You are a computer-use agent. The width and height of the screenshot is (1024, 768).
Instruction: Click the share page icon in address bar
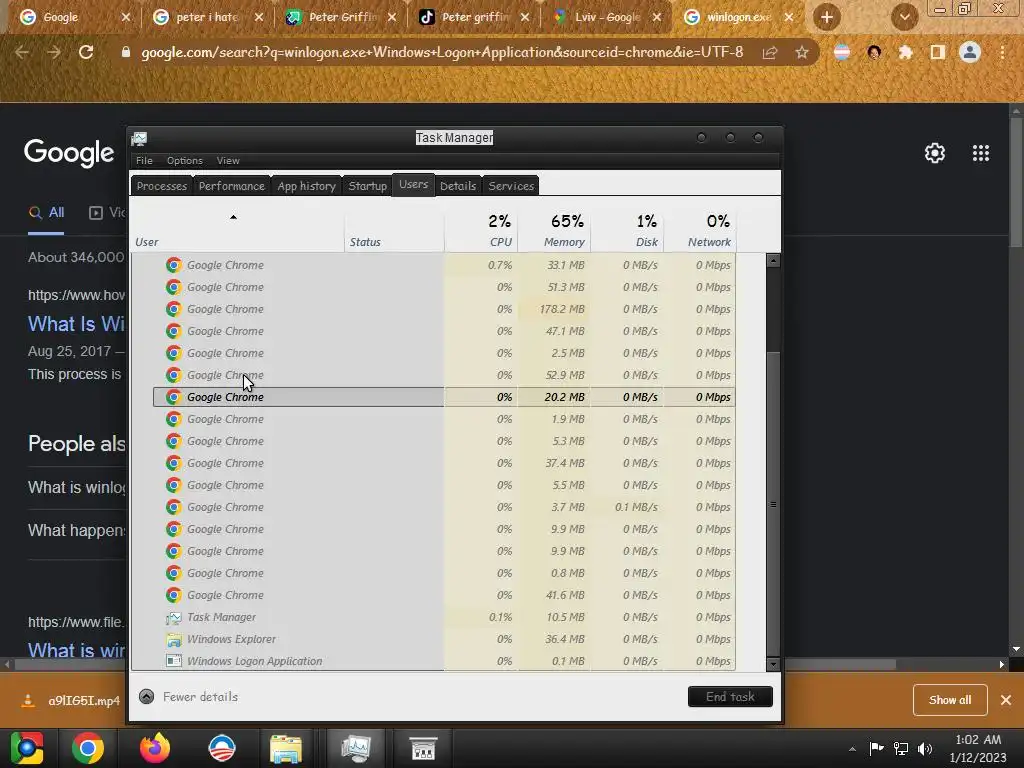pyautogui.click(x=770, y=52)
